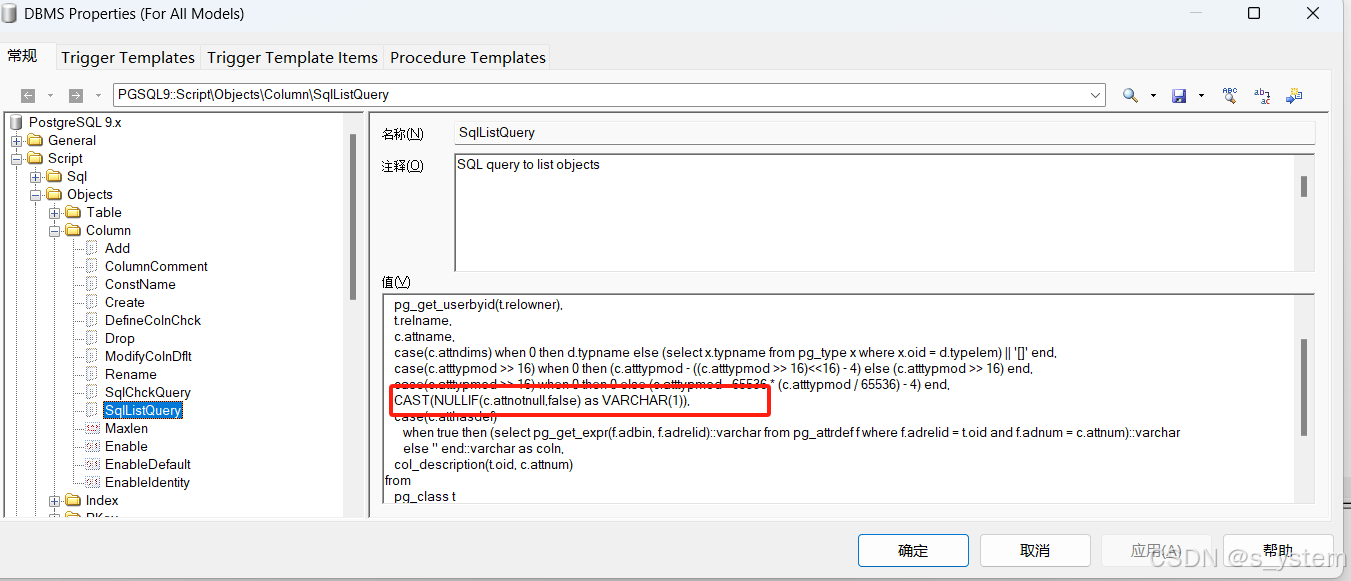Click the Objects folder icon
The image size is (1351, 581).
[x=55, y=194]
